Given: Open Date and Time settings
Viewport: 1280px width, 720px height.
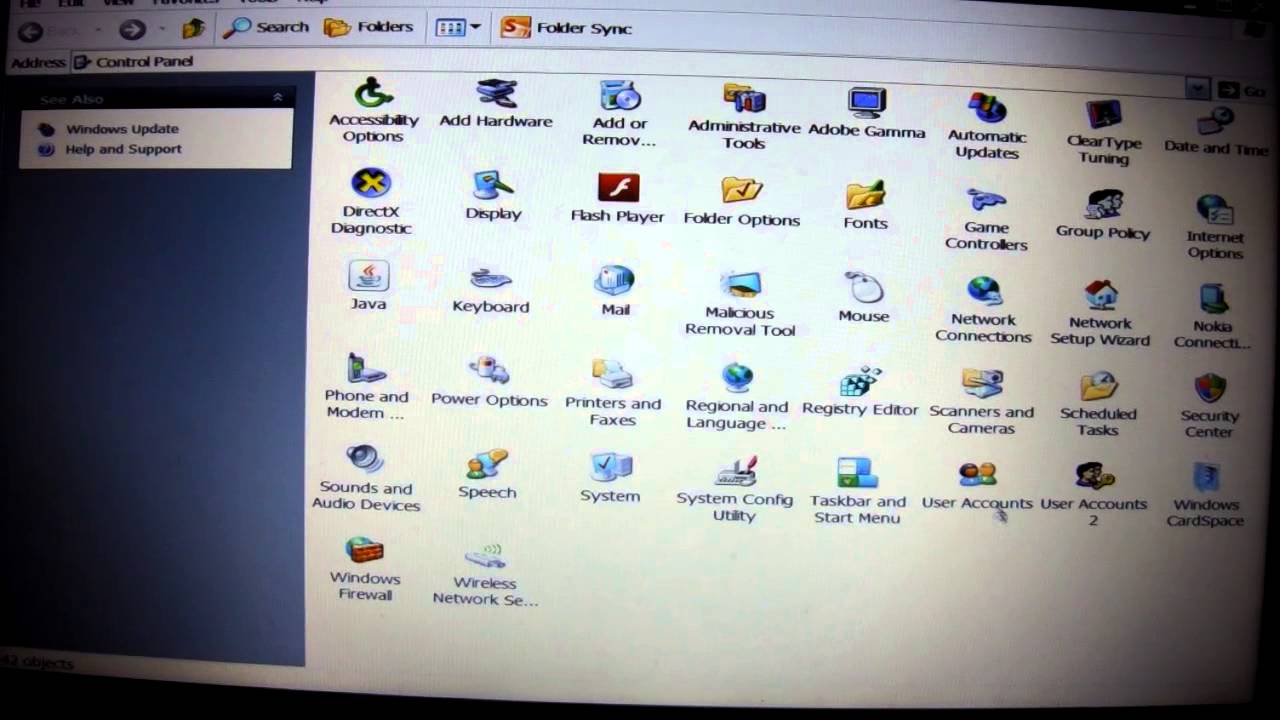Looking at the screenshot, I should pyautogui.click(x=1215, y=131).
